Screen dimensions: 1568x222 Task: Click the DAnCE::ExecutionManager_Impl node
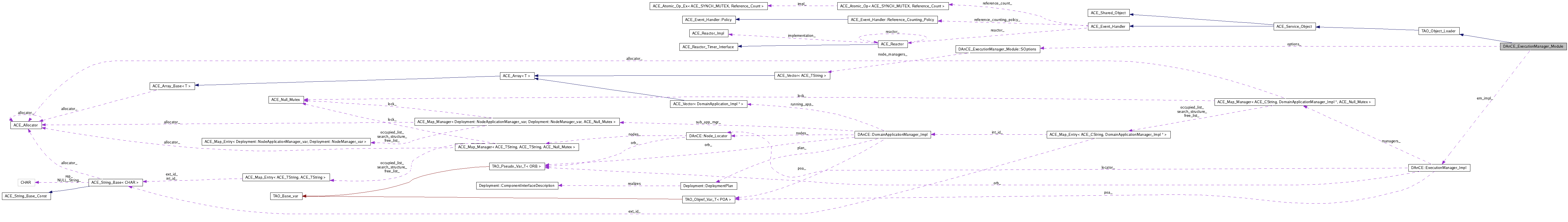tap(1439, 168)
